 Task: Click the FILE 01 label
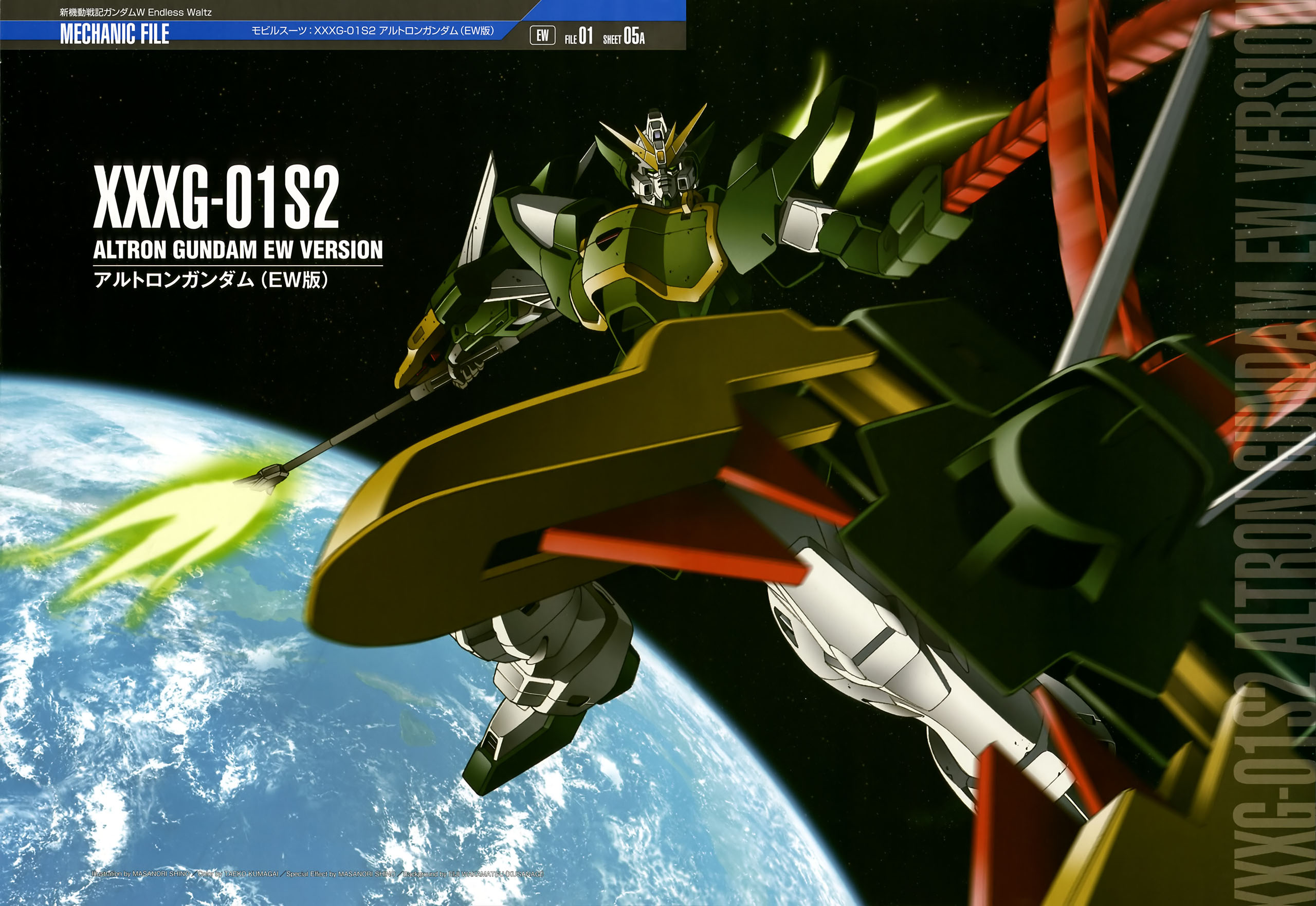578,37
